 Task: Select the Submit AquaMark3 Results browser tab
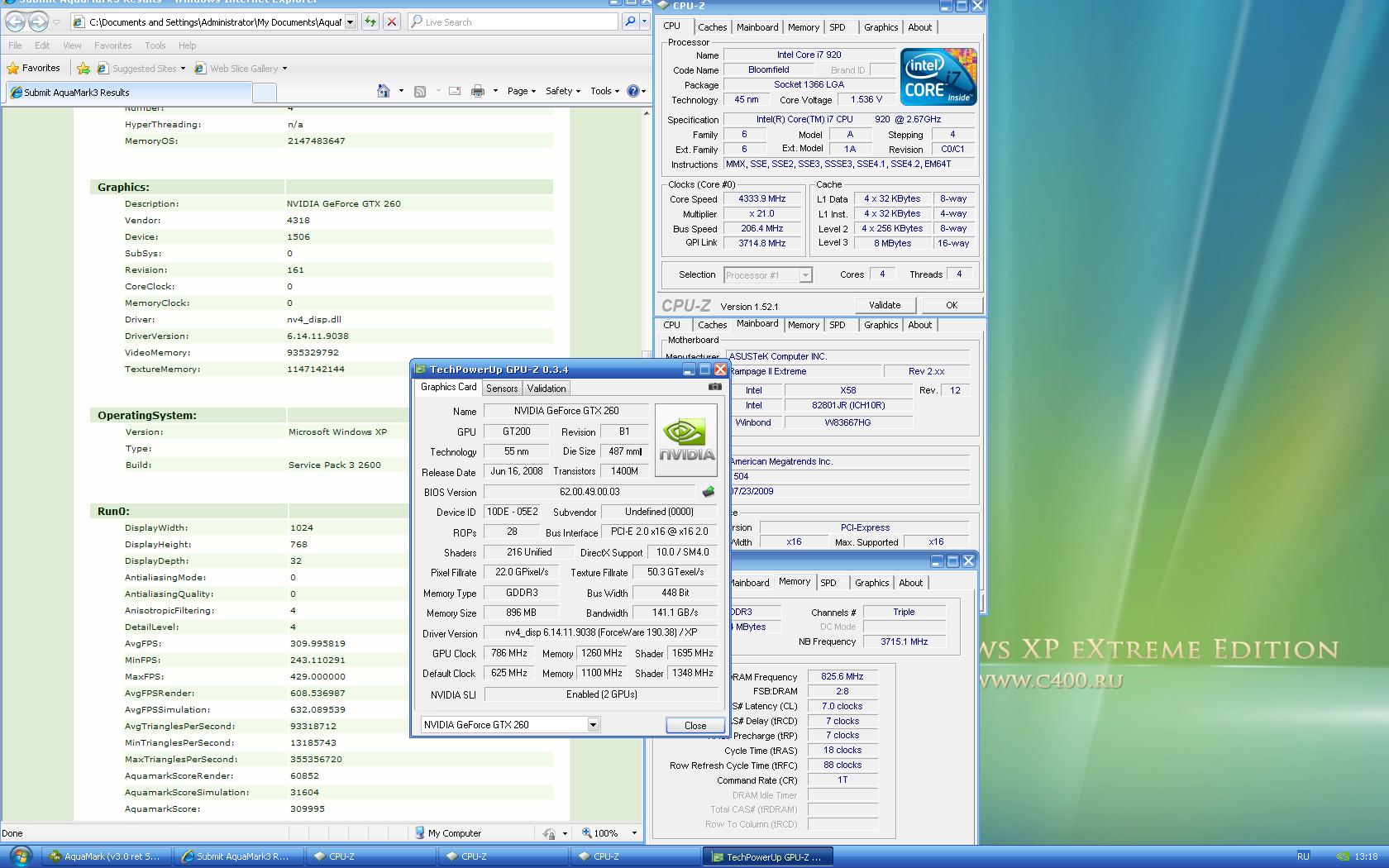pyautogui.click(x=128, y=93)
